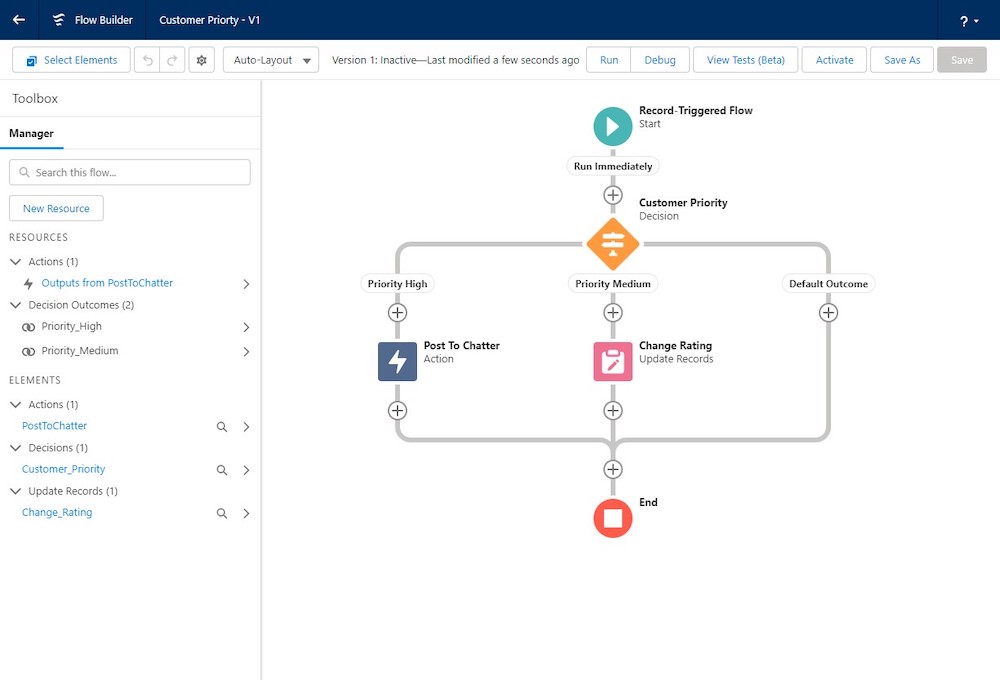Expand chevron beside Priority_High
The image size is (1000, 680).
(246, 327)
